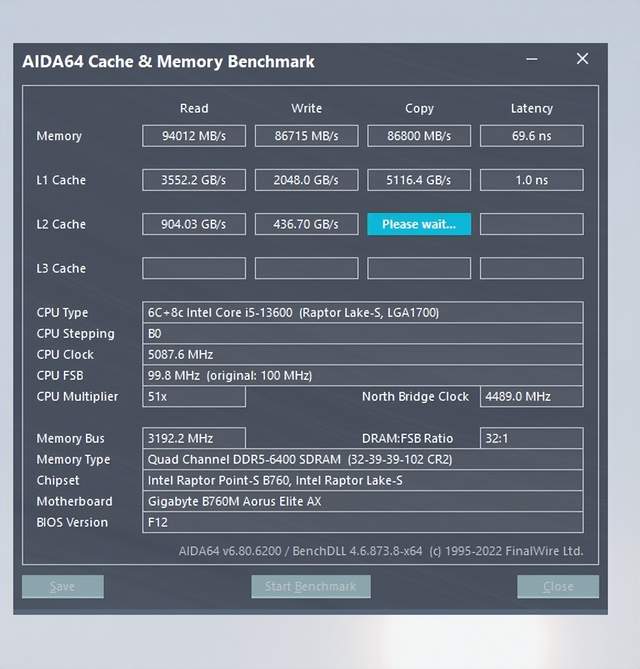The image size is (640, 669).
Task: Click the L3 Cache row label
Action: [61, 268]
